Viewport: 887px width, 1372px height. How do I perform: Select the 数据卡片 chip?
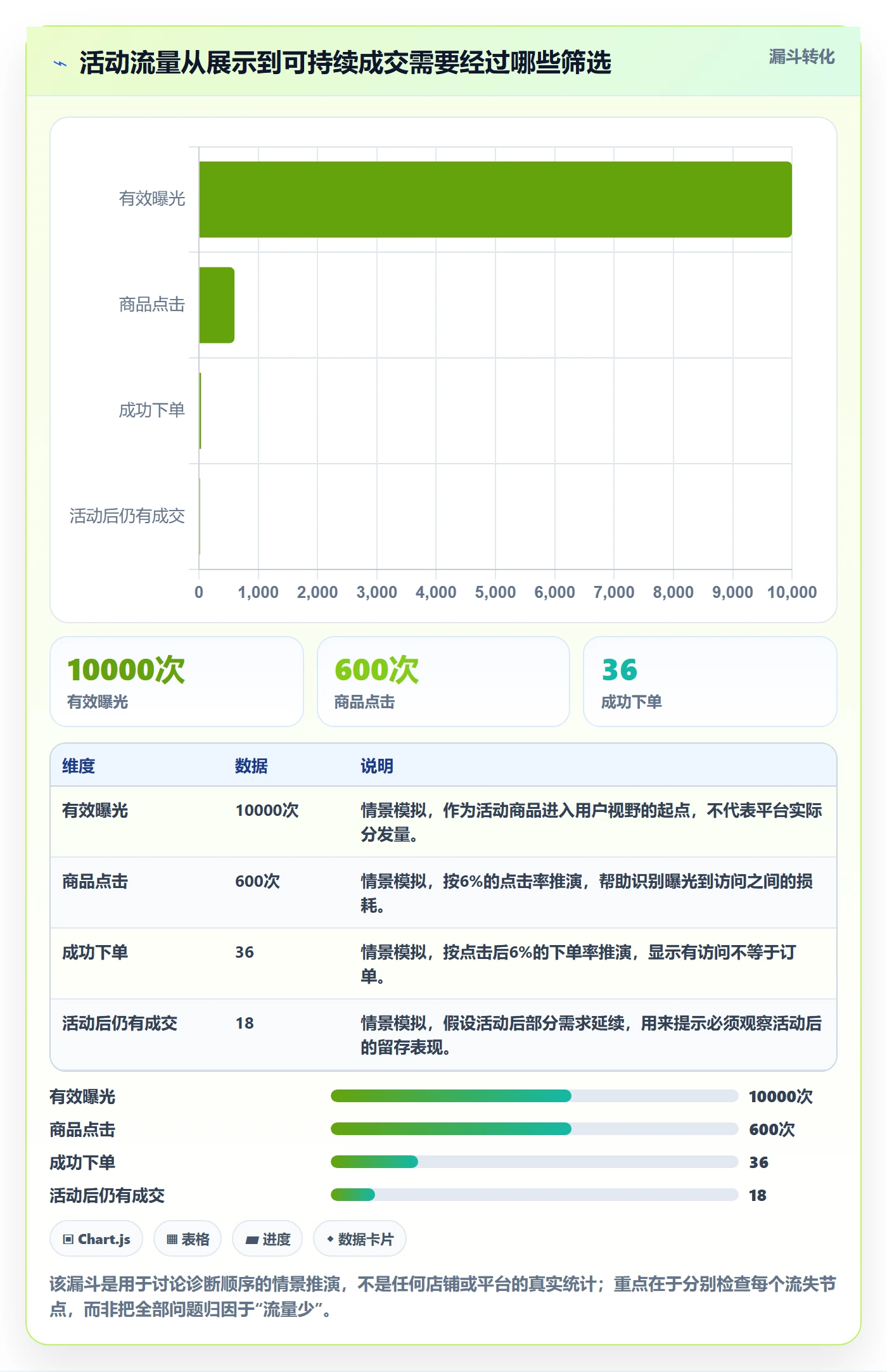tap(360, 1239)
